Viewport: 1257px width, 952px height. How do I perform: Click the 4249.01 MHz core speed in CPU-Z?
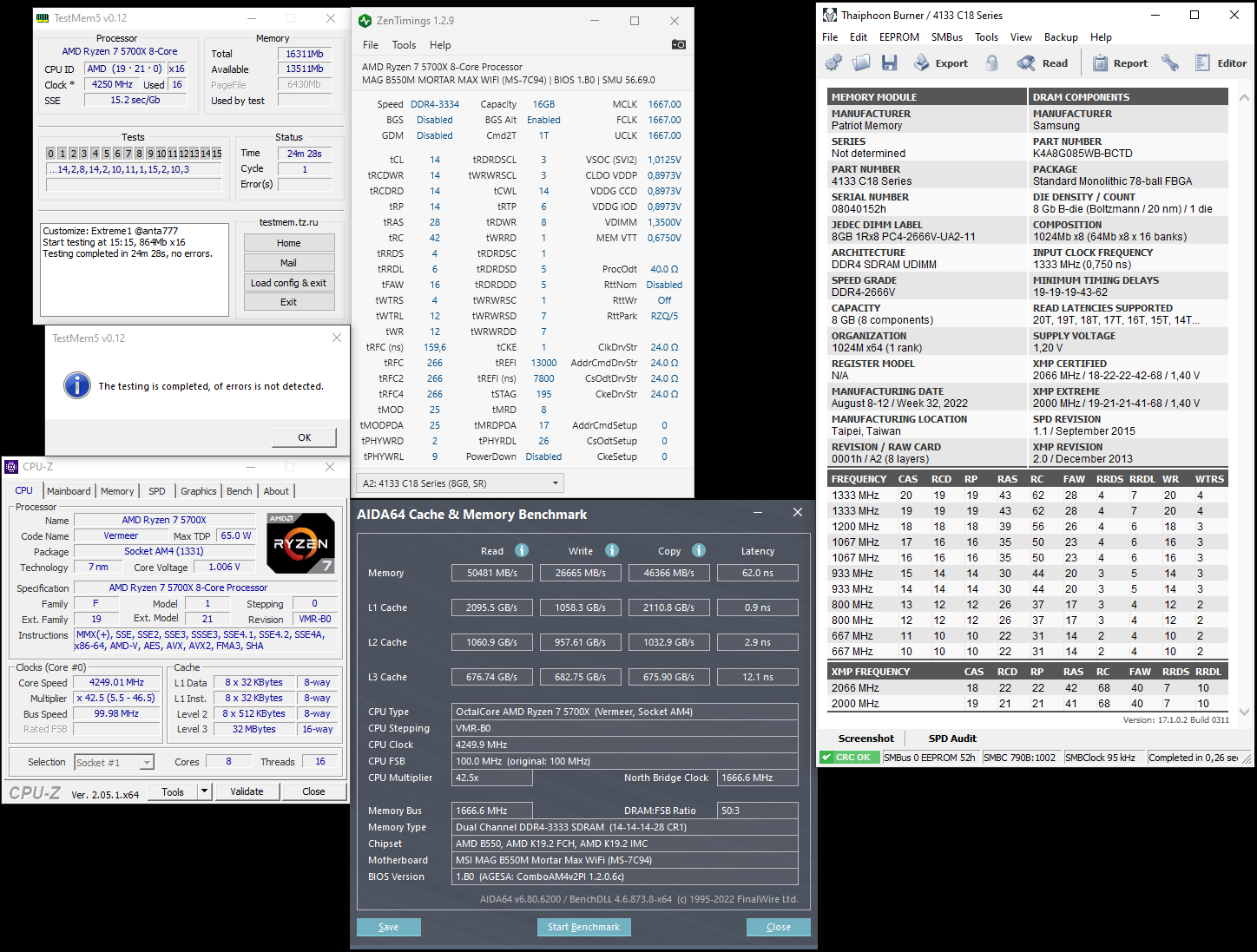click(x=116, y=683)
